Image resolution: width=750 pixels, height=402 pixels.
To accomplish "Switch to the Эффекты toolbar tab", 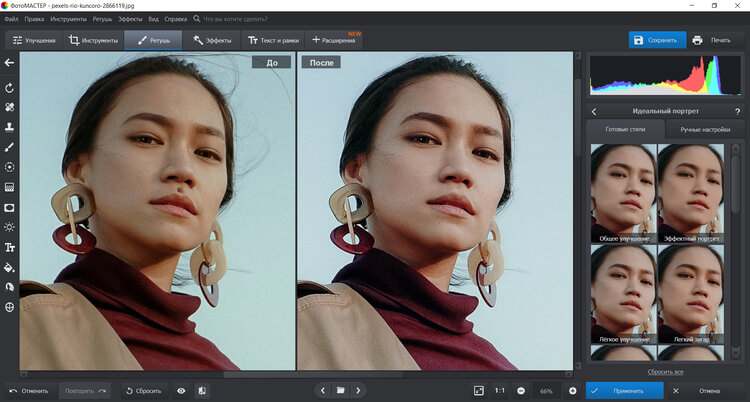I will (212, 40).
